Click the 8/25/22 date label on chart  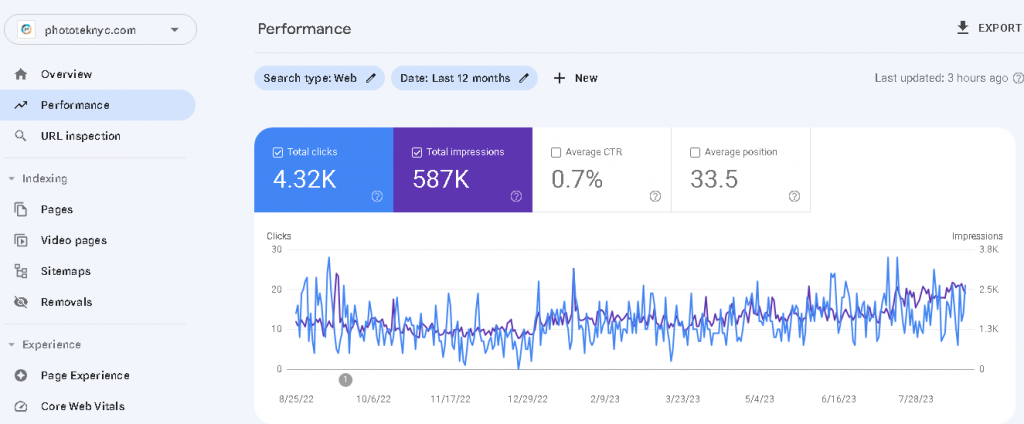[x=296, y=399]
